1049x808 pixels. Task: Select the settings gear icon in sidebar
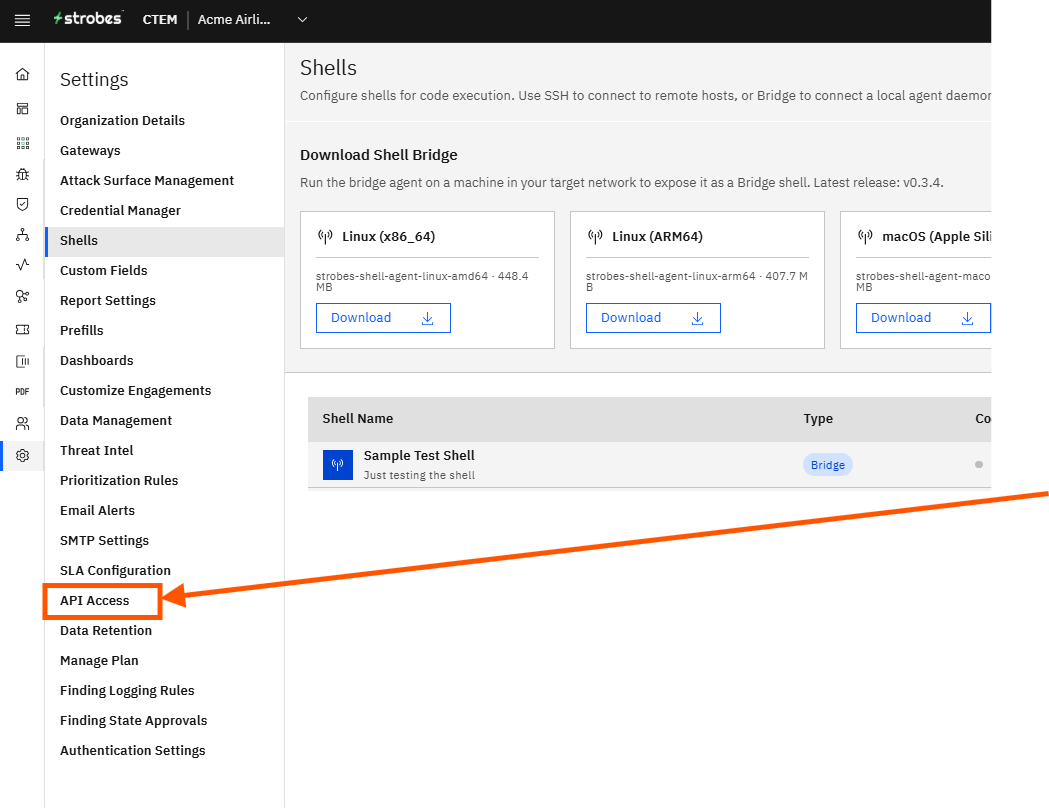[x=22, y=456]
